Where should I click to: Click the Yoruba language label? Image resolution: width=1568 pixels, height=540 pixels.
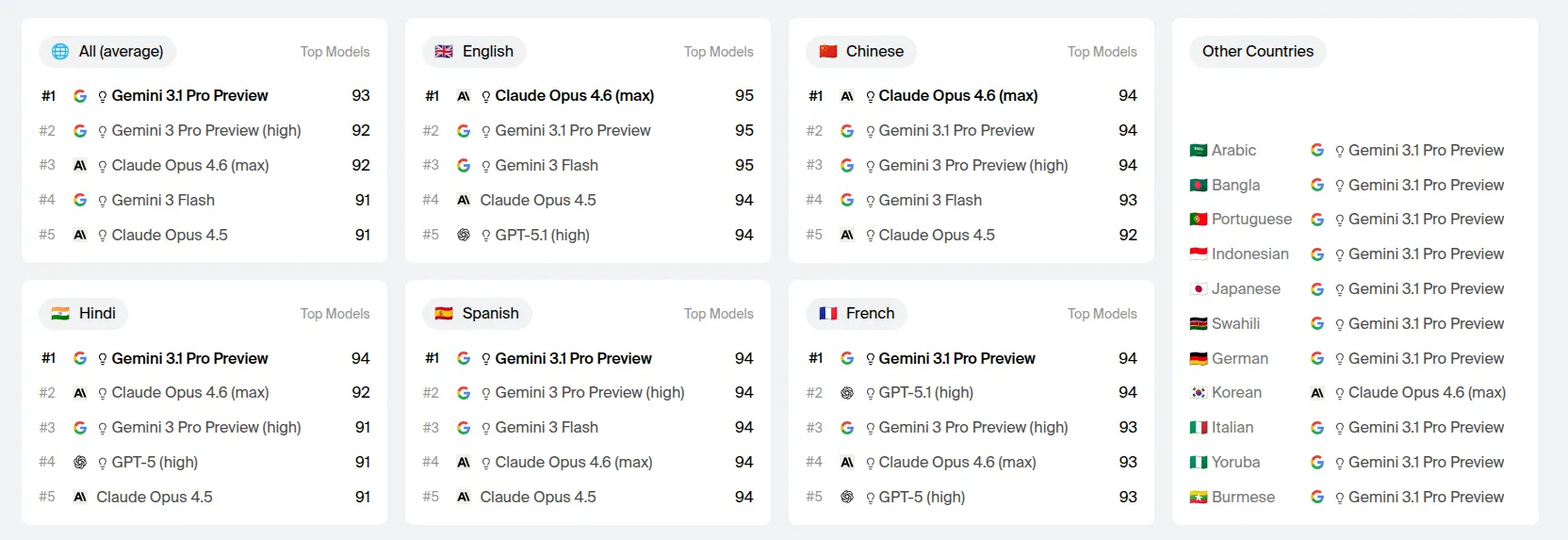pos(1235,462)
